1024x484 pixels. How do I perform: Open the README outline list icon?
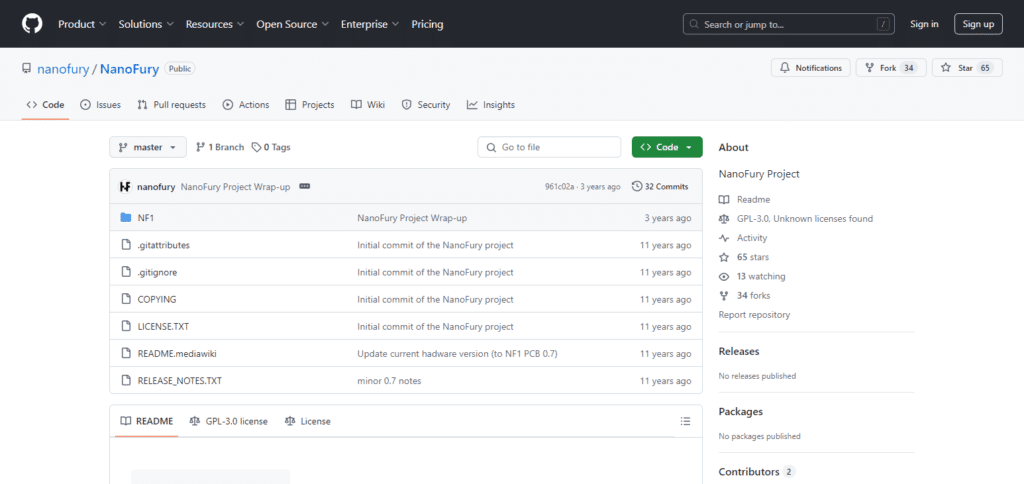coord(685,421)
